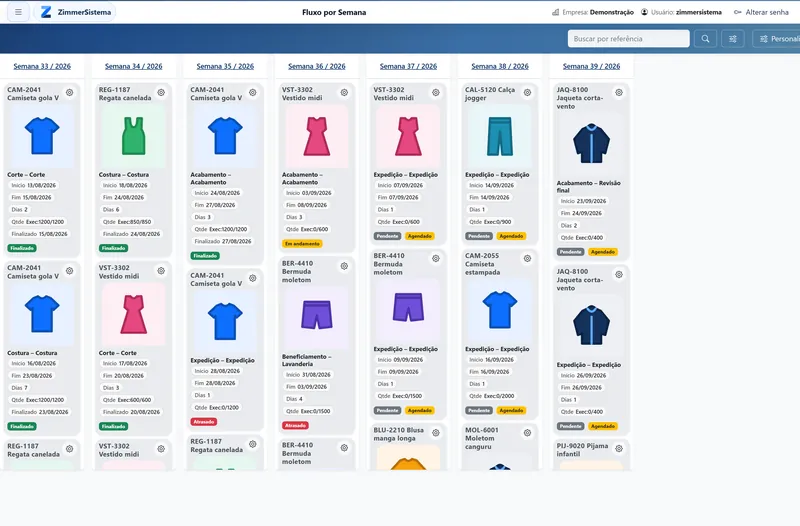Open gear on BLU-2210 Blusa manga longa card
The image size is (800, 526).
[436, 433]
